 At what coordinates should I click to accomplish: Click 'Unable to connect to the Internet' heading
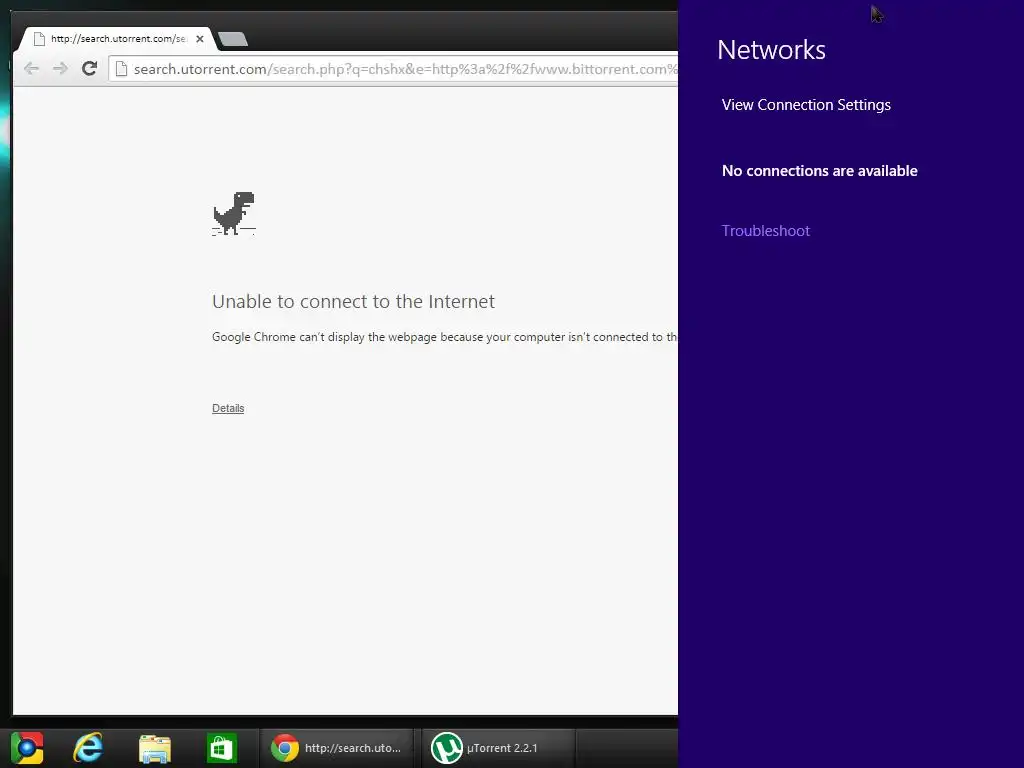pos(353,301)
